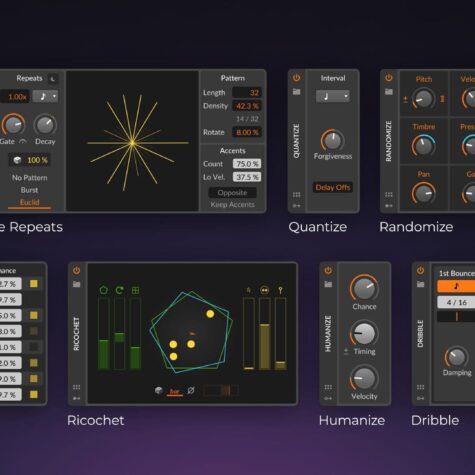
Task: Click the Ricochet remote controls grid icon
Action: 76,387
